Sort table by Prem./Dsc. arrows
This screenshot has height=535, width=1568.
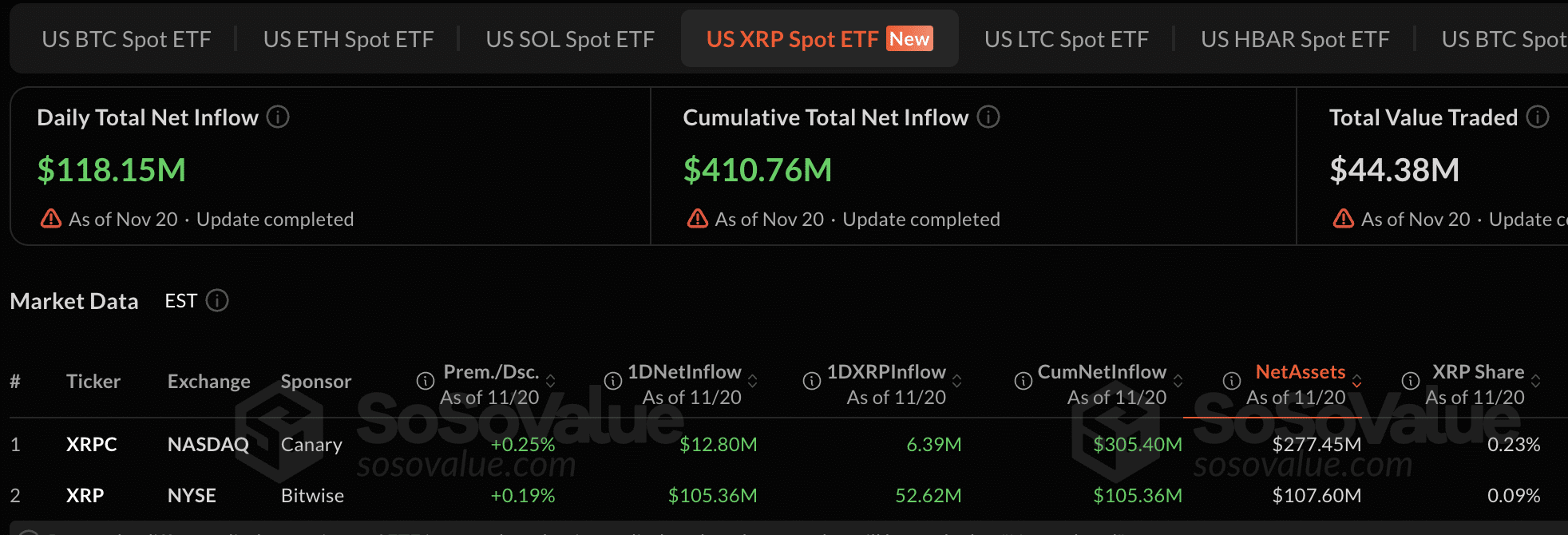pyautogui.click(x=550, y=382)
